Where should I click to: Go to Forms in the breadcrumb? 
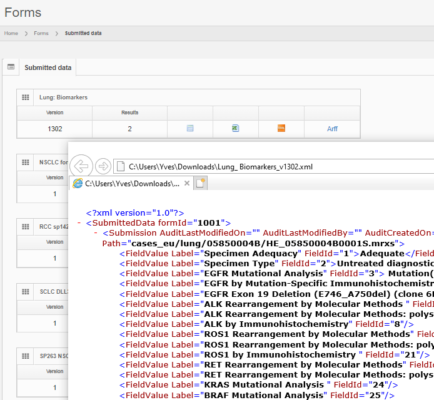coord(41,33)
